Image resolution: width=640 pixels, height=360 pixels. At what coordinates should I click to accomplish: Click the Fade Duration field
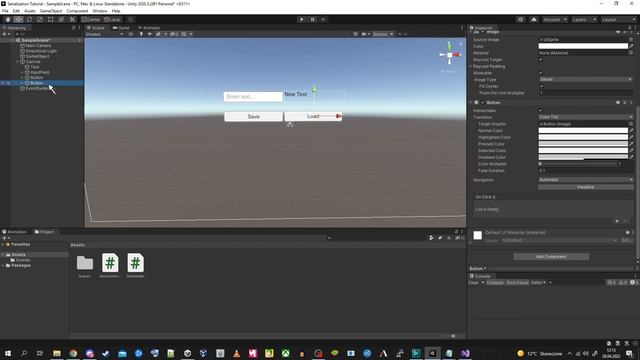(586, 171)
